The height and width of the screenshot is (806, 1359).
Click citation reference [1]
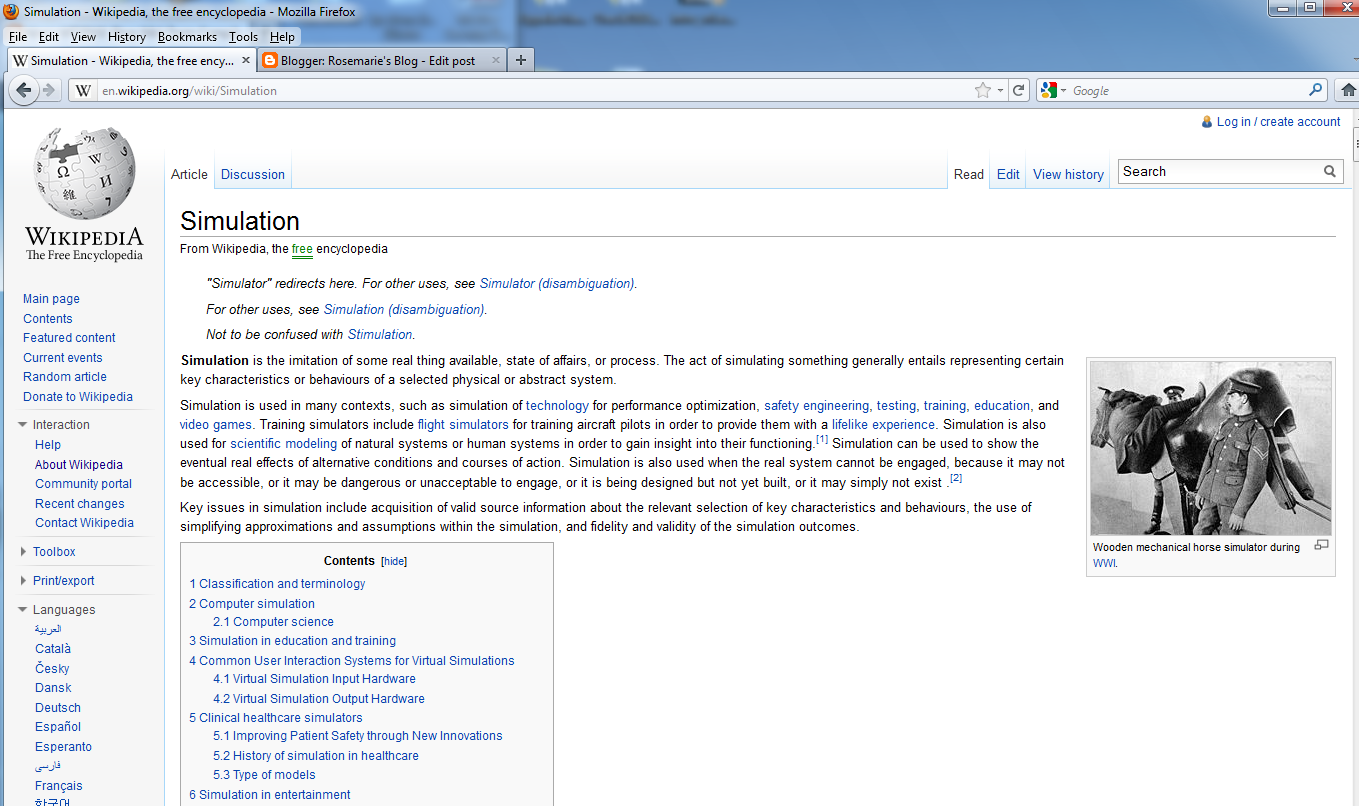[x=822, y=439]
